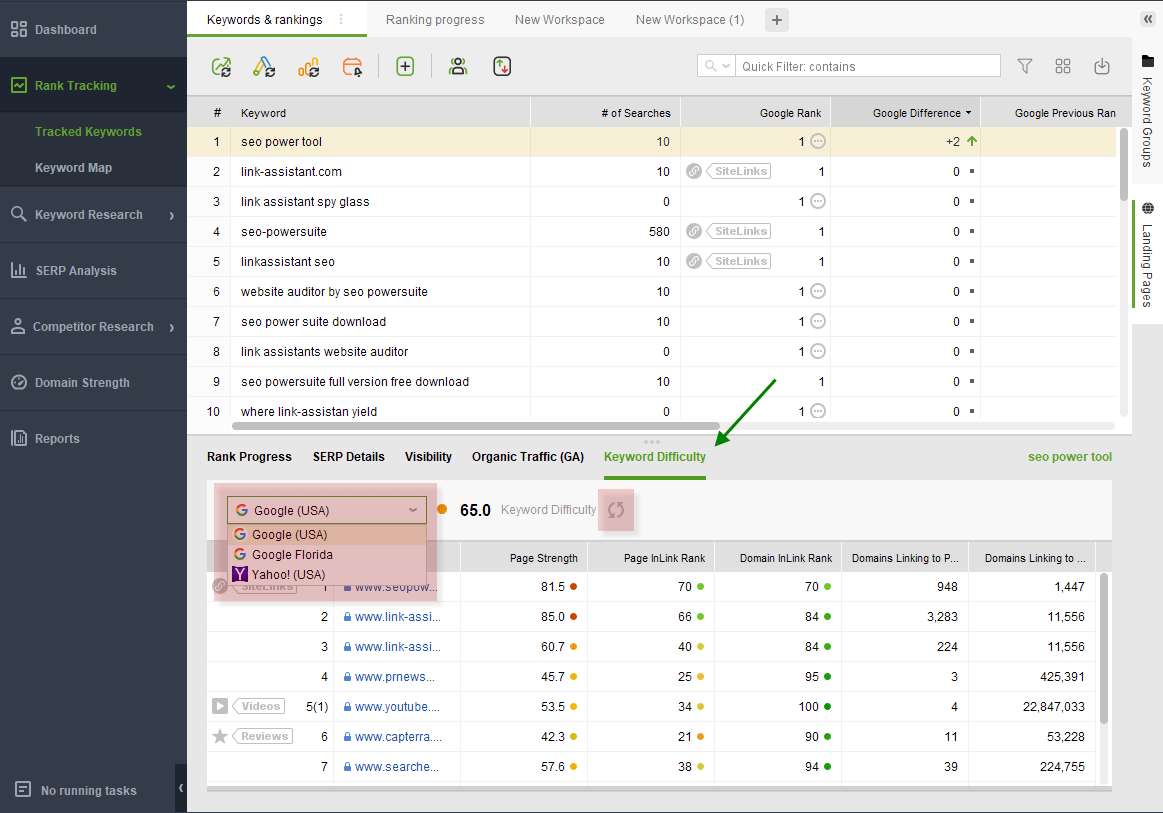Switch to the New Workspace tab
Viewport: 1163px width, 813px height.
pos(560,20)
